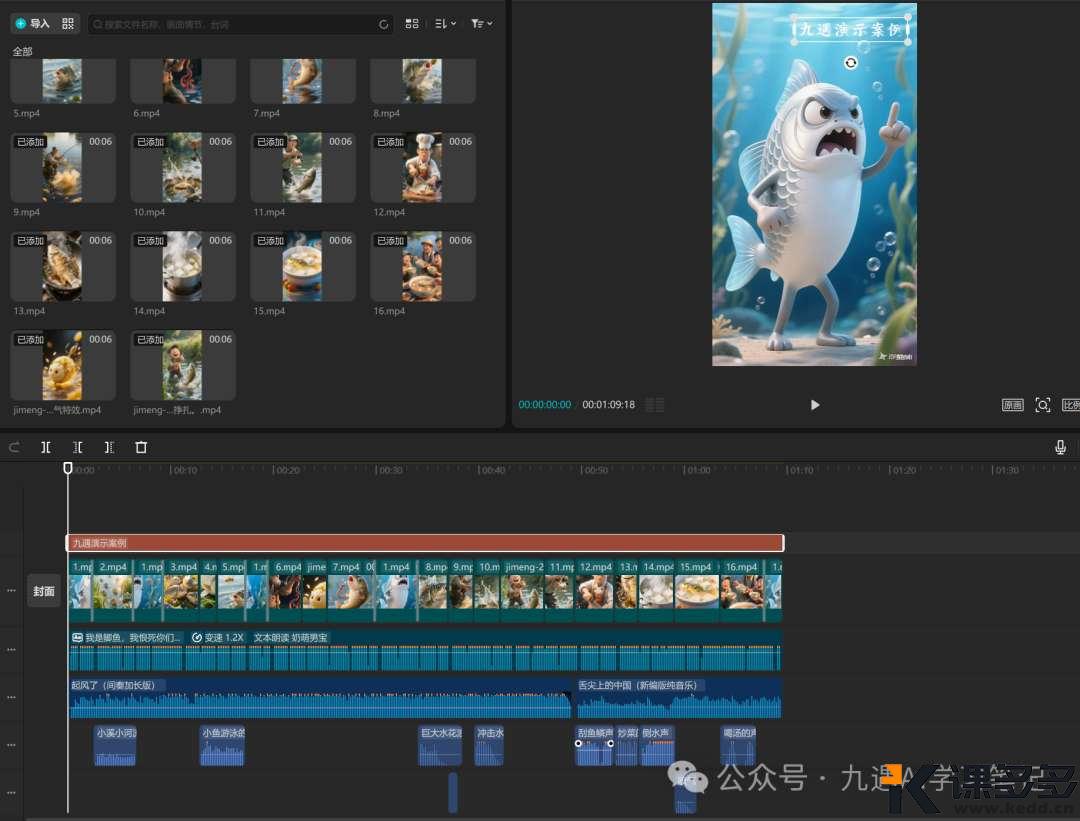The width and height of the screenshot is (1080, 821).
Task: Select the 9.mp4 media thumbnail
Action: 63,167
